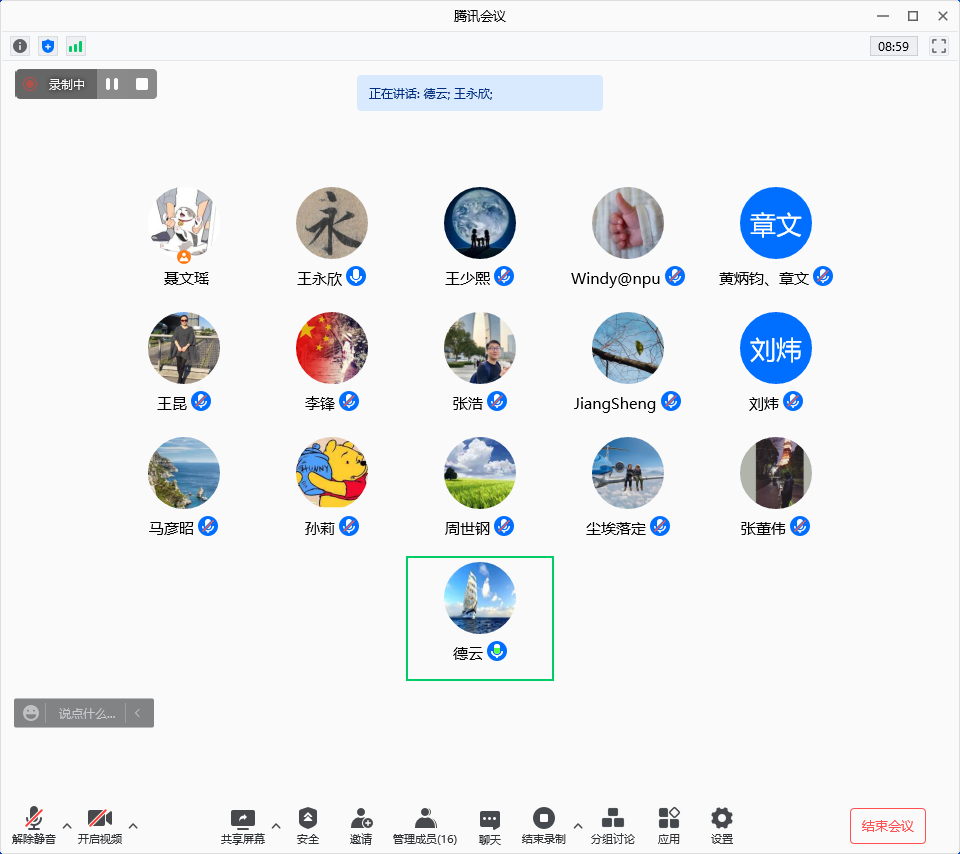Open Breakout Rooms (分组讨论)
This screenshot has width=960, height=854.
pos(612,826)
